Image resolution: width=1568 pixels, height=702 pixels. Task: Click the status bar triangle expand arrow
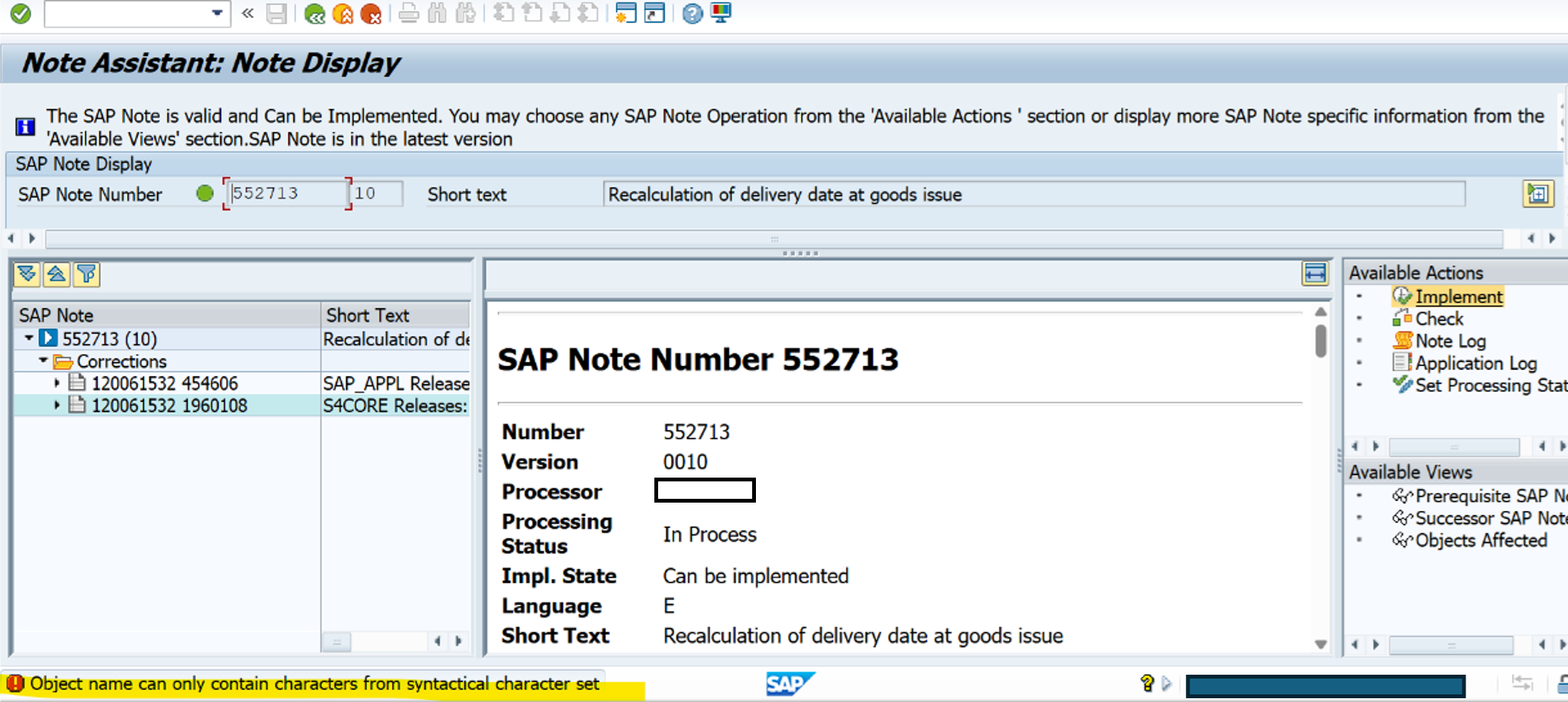point(1166,684)
